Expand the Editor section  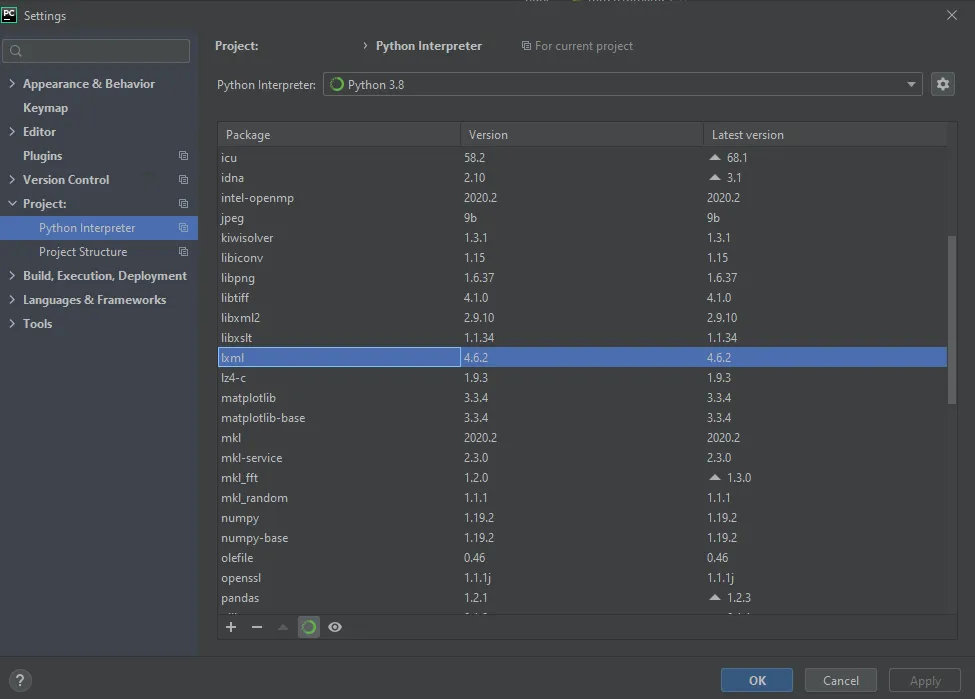pyautogui.click(x=12, y=131)
